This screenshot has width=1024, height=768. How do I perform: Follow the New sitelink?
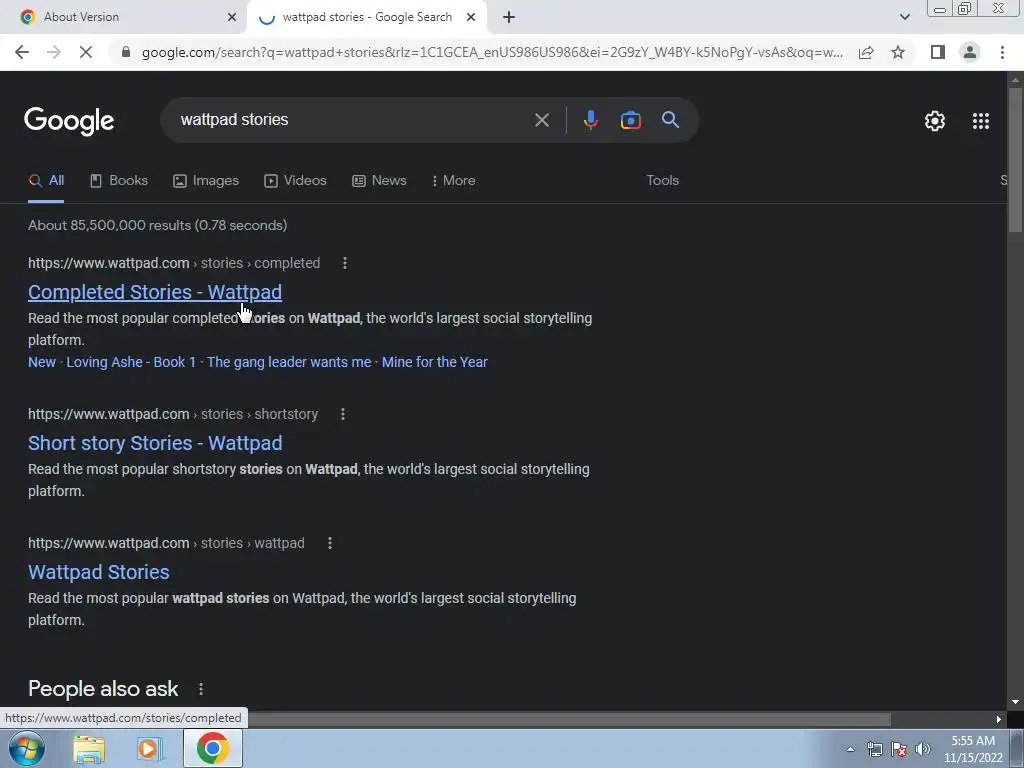pos(42,362)
